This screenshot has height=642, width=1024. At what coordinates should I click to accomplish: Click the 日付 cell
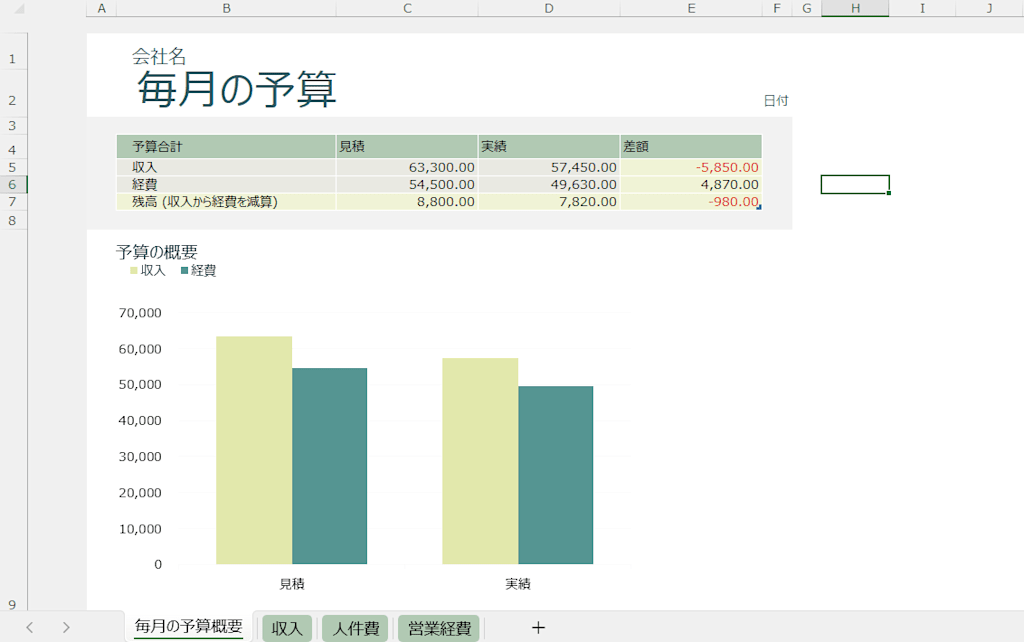click(776, 101)
